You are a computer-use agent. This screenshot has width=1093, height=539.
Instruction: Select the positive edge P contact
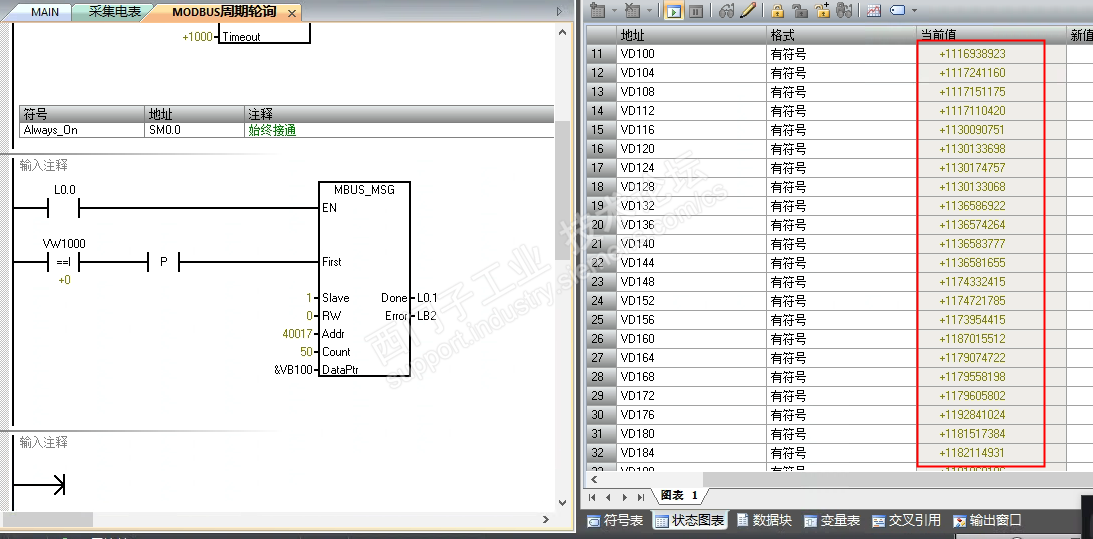point(164,262)
